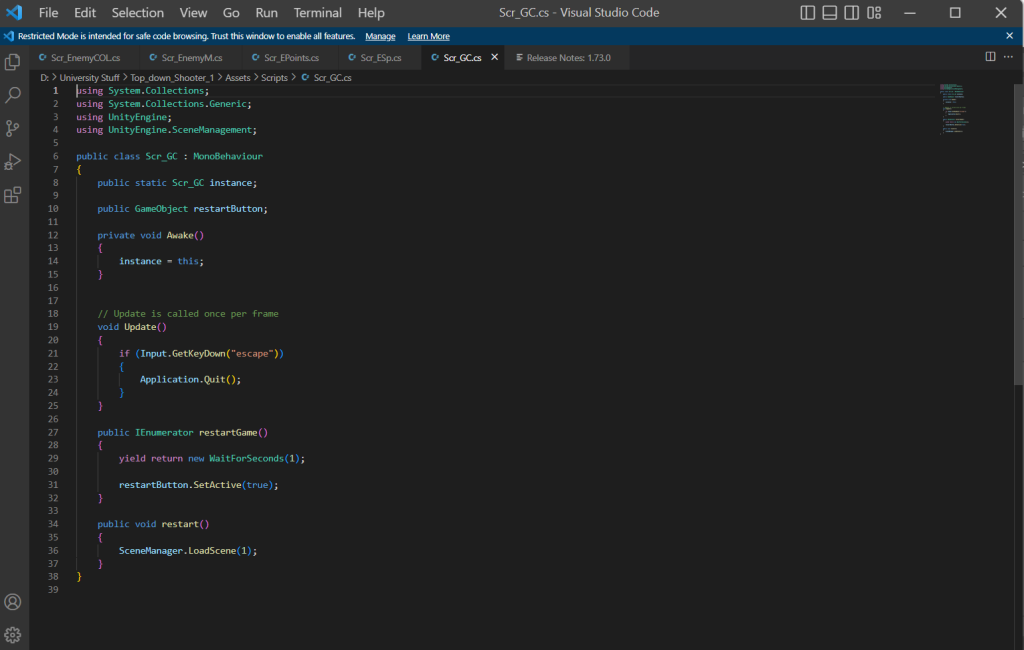Switch to the Scr_EnemyM.cs tab
This screenshot has height=650, width=1024.
click(x=191, y=58)
